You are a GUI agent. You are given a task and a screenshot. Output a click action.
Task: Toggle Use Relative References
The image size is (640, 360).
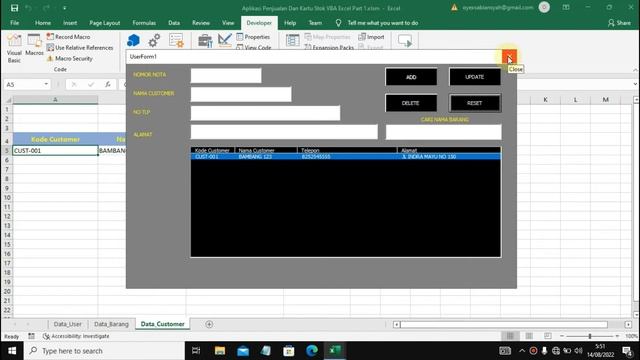point(80,48)
